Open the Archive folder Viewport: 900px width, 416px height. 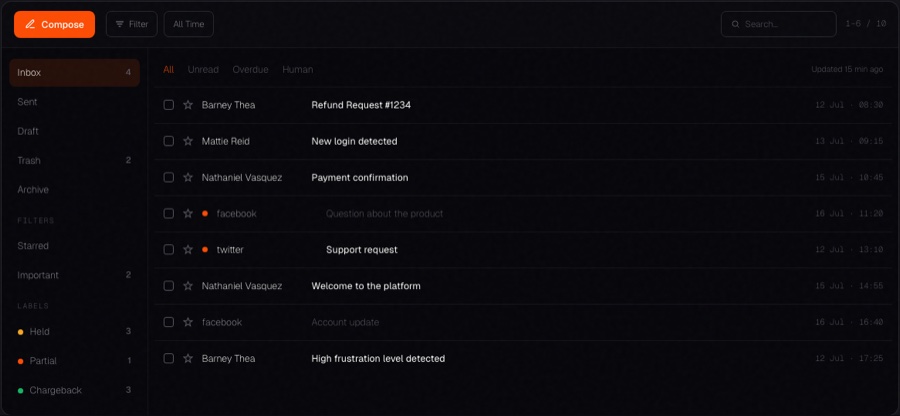click(75, 189)
